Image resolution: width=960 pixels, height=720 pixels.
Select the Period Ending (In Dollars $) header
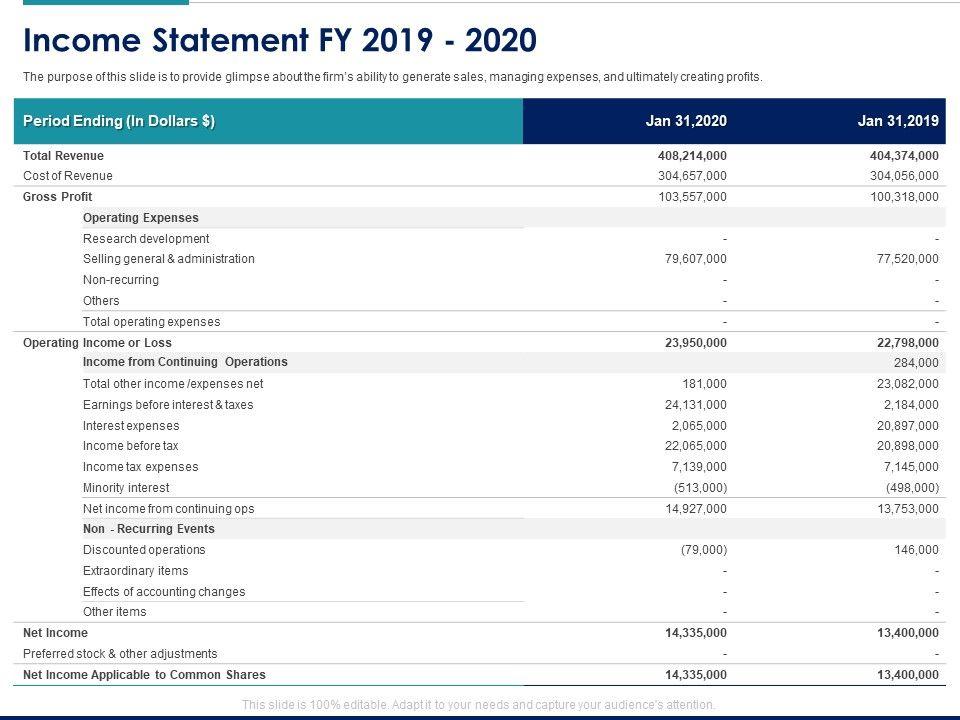click(119, 121)
